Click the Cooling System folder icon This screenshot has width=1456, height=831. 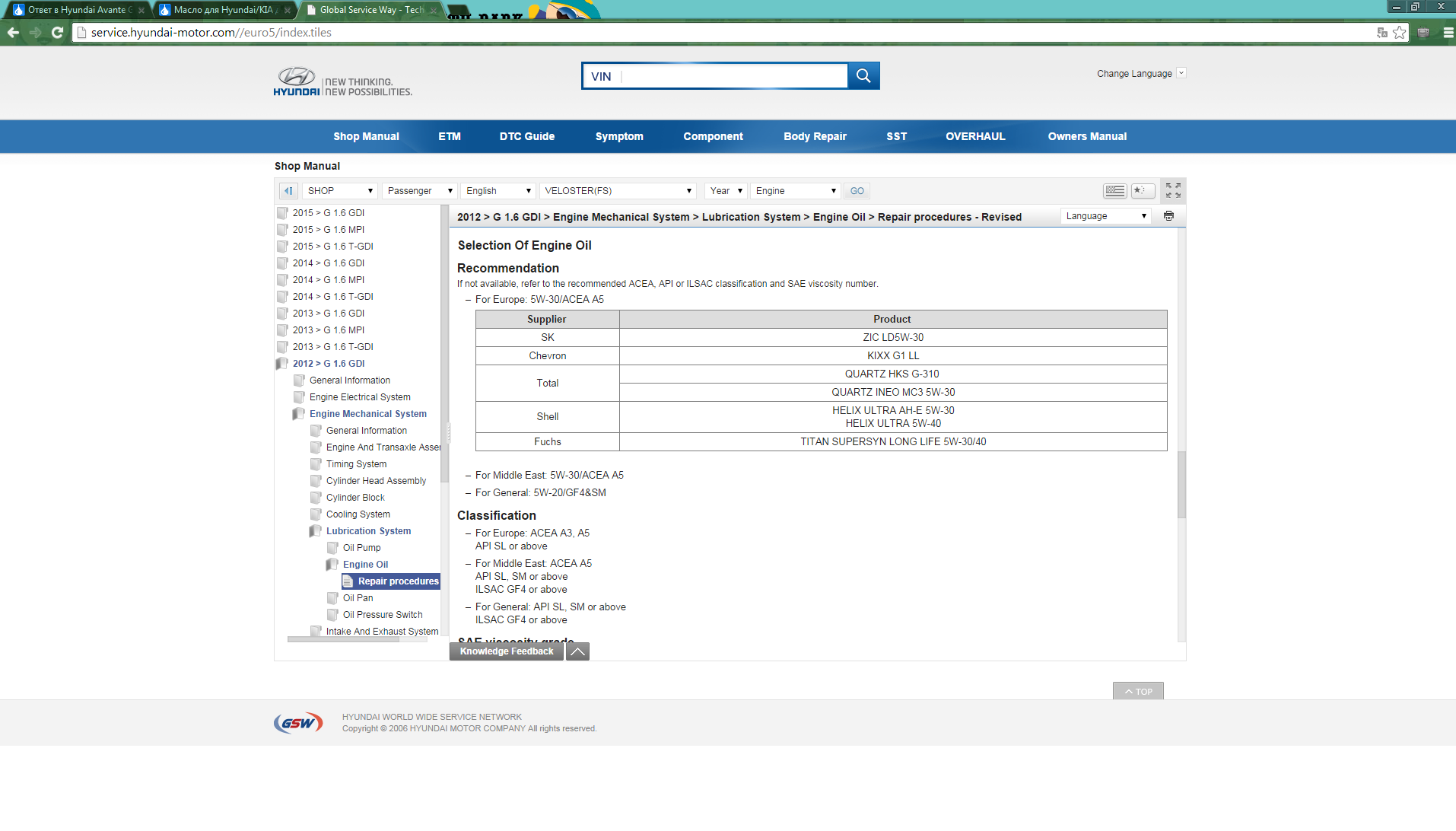316,514
